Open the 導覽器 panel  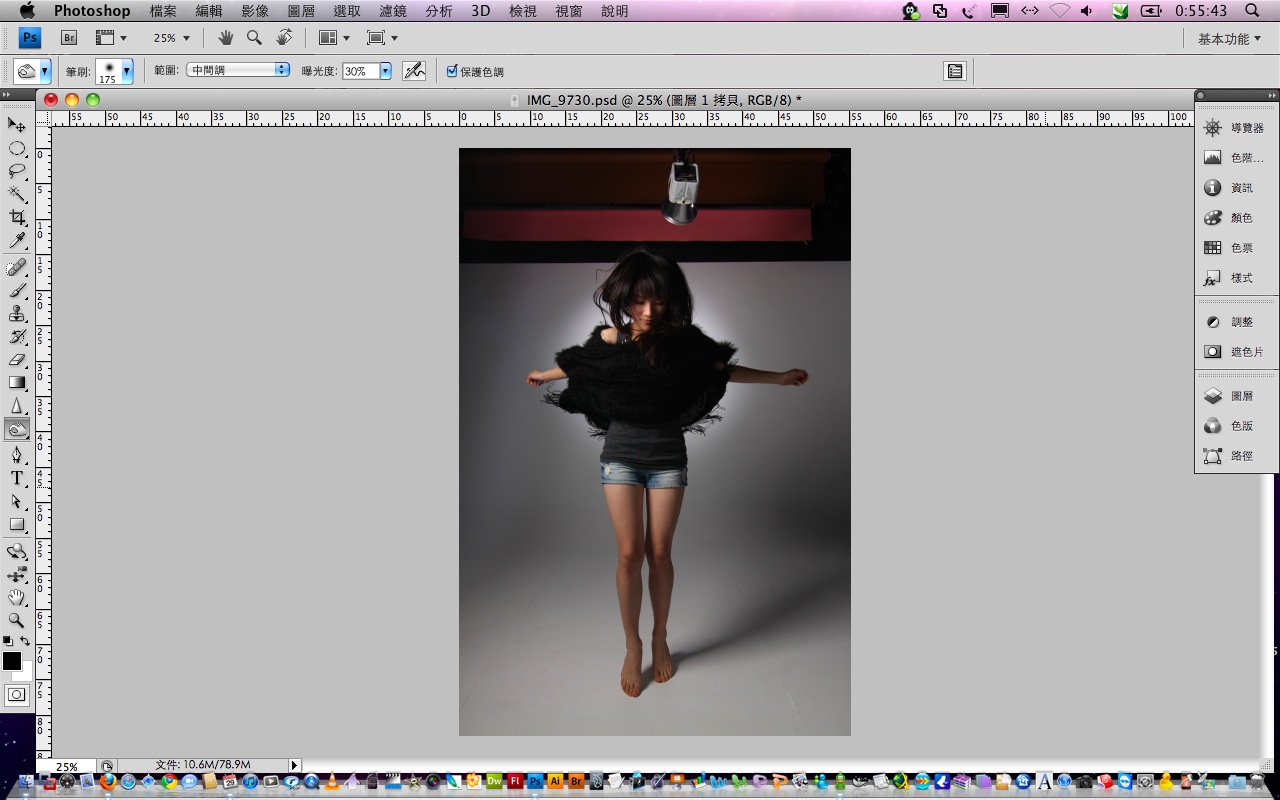(x=1236, y=128)
